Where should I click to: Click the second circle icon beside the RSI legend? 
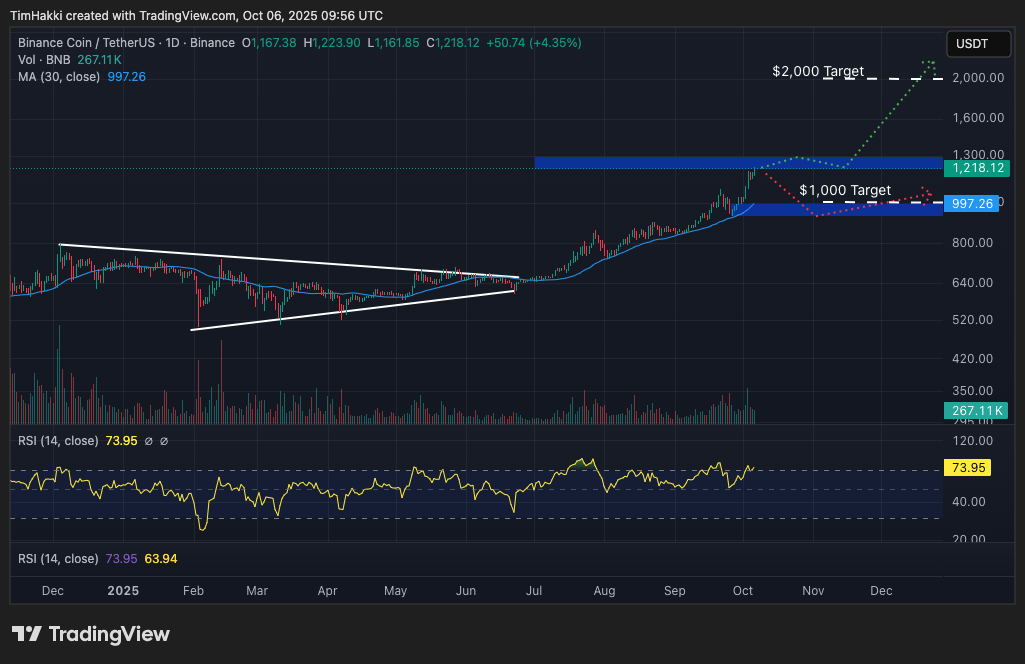(x=164, y=440)
